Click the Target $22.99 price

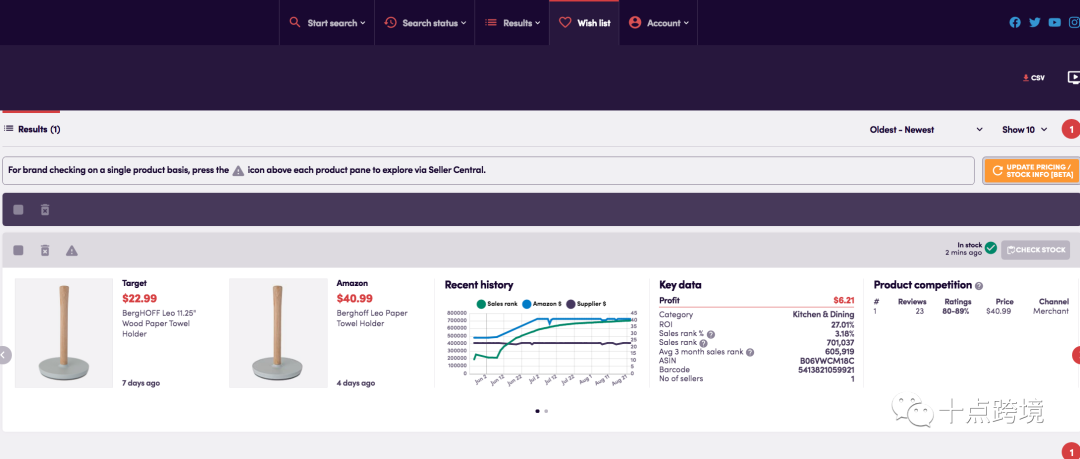tap(140, 298)
